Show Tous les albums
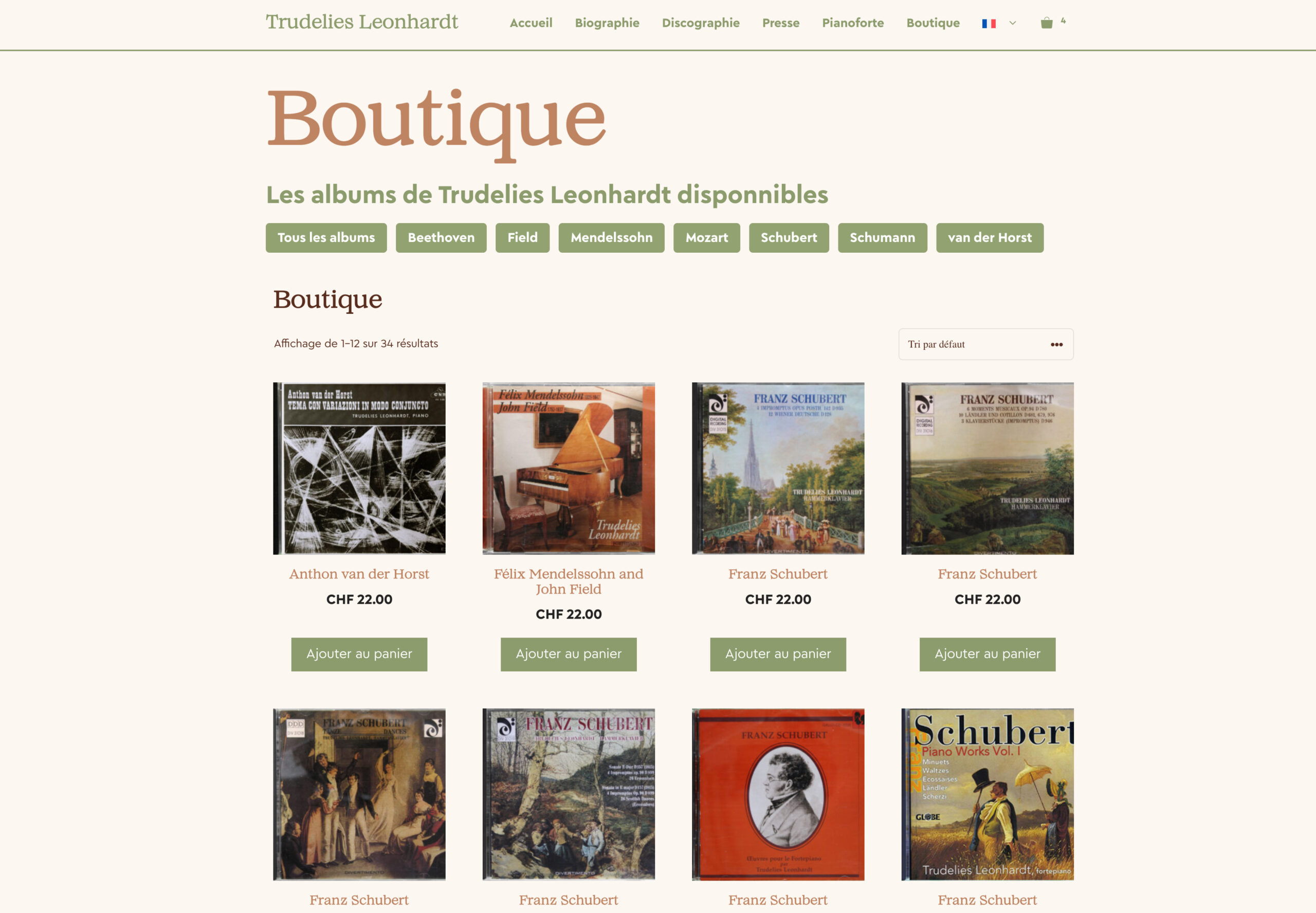Image resolution: width=1316 pixels, height=913 pixels. 326,237
